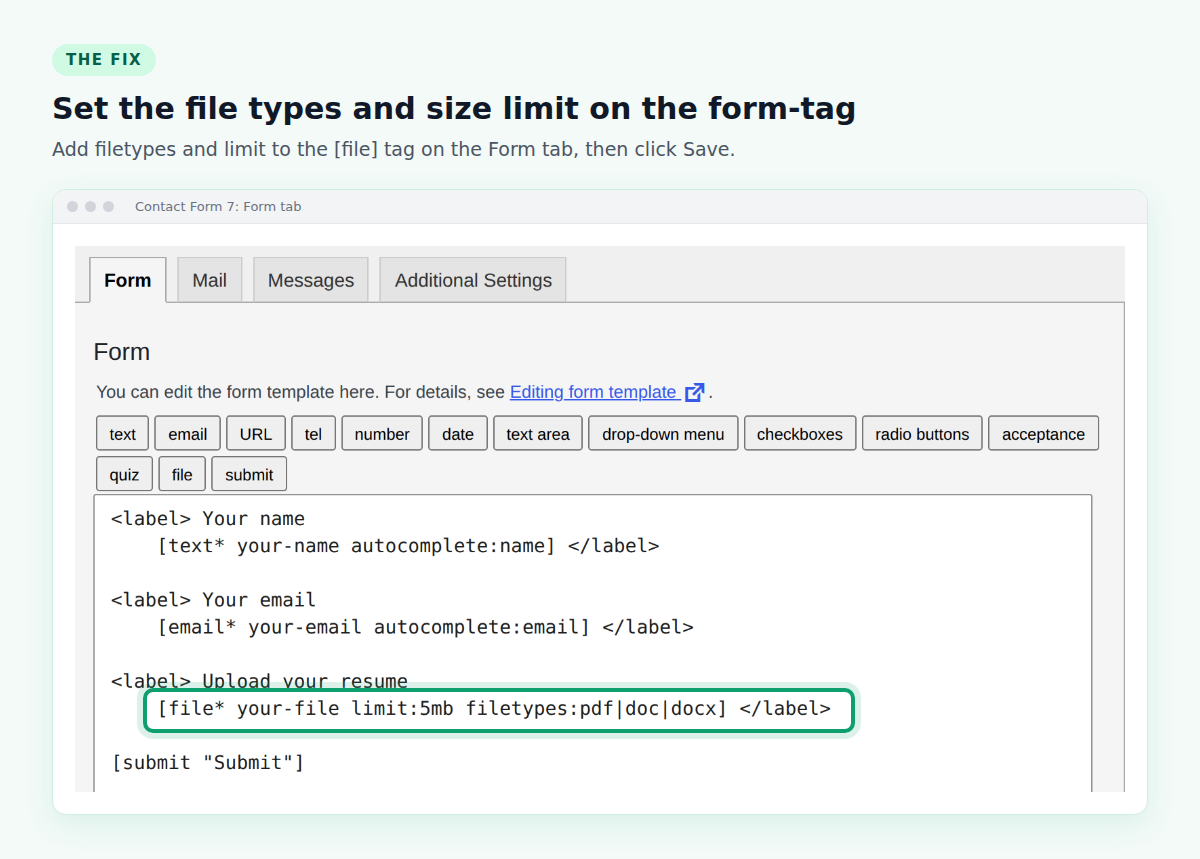Open the Messages tab

311,280
